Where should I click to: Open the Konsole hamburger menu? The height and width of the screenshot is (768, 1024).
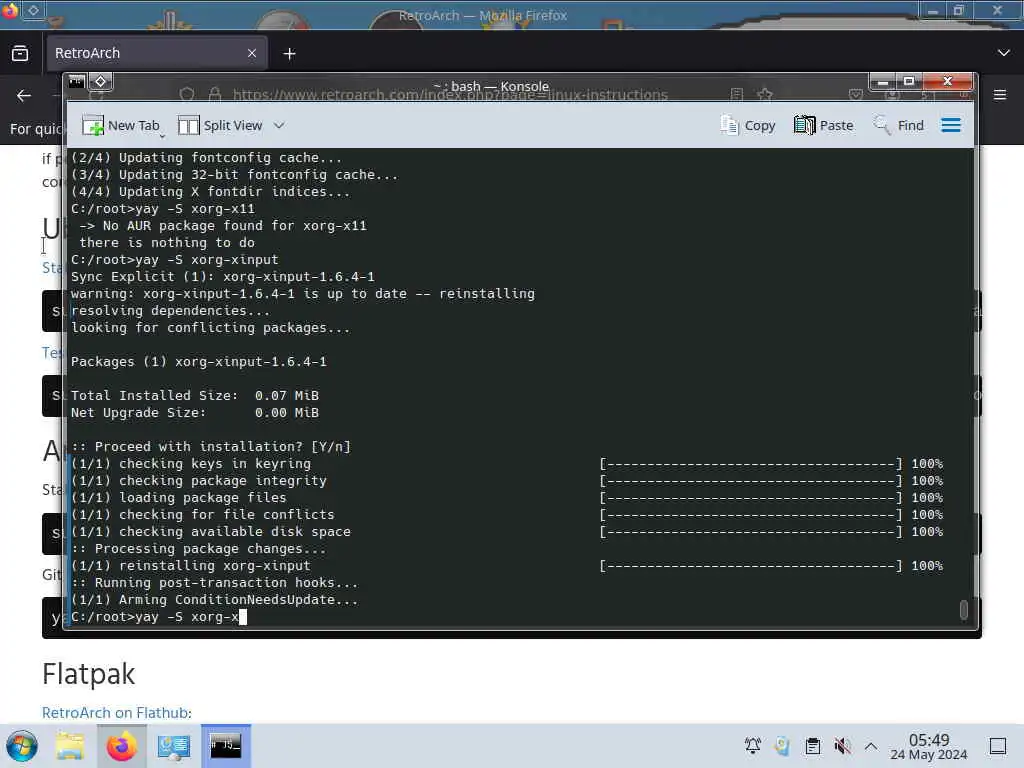[951, 125]
